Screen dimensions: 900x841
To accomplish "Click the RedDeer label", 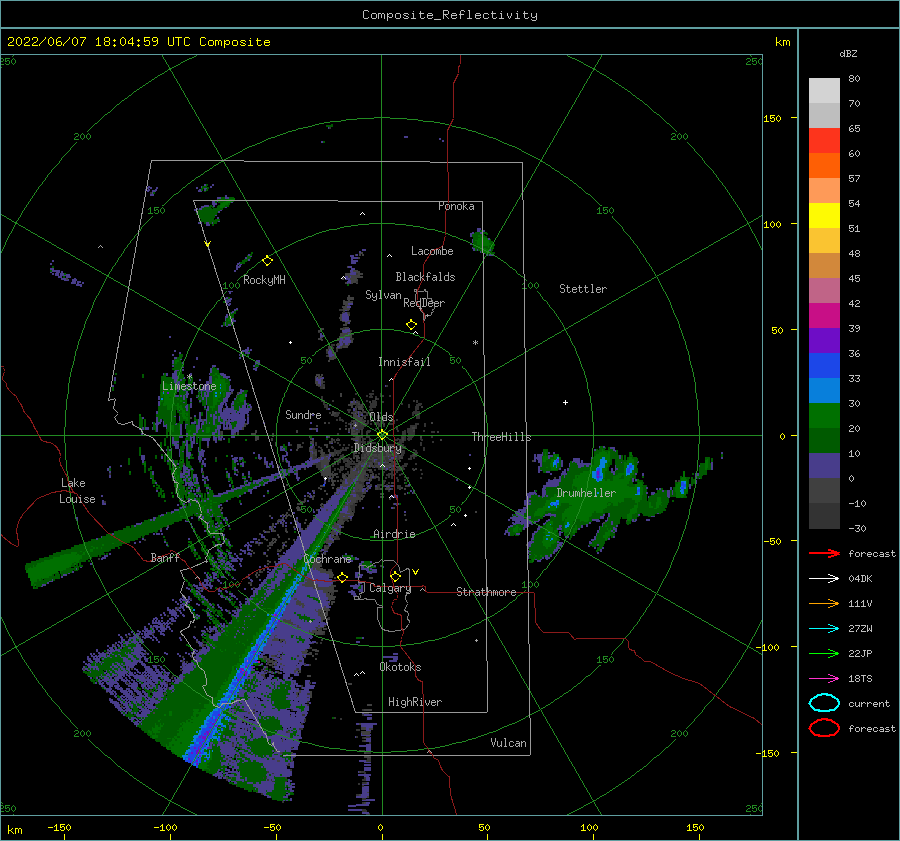I will pyautogui.click(x=424, y=303).
